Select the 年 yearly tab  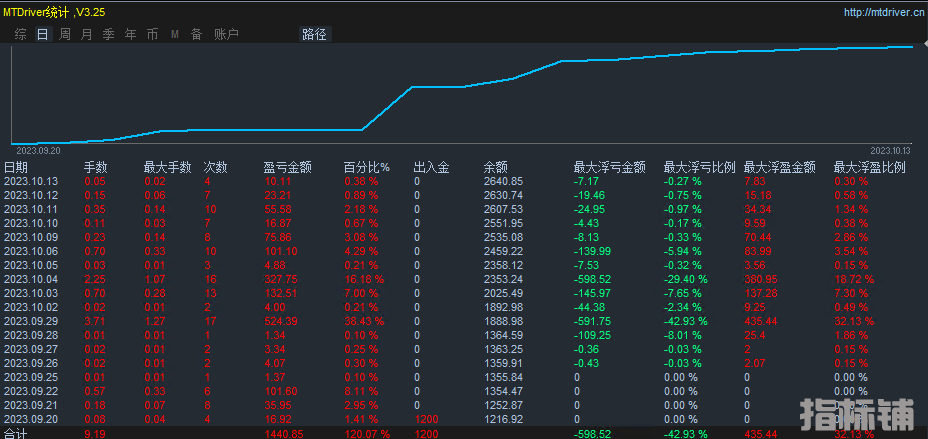130,34
